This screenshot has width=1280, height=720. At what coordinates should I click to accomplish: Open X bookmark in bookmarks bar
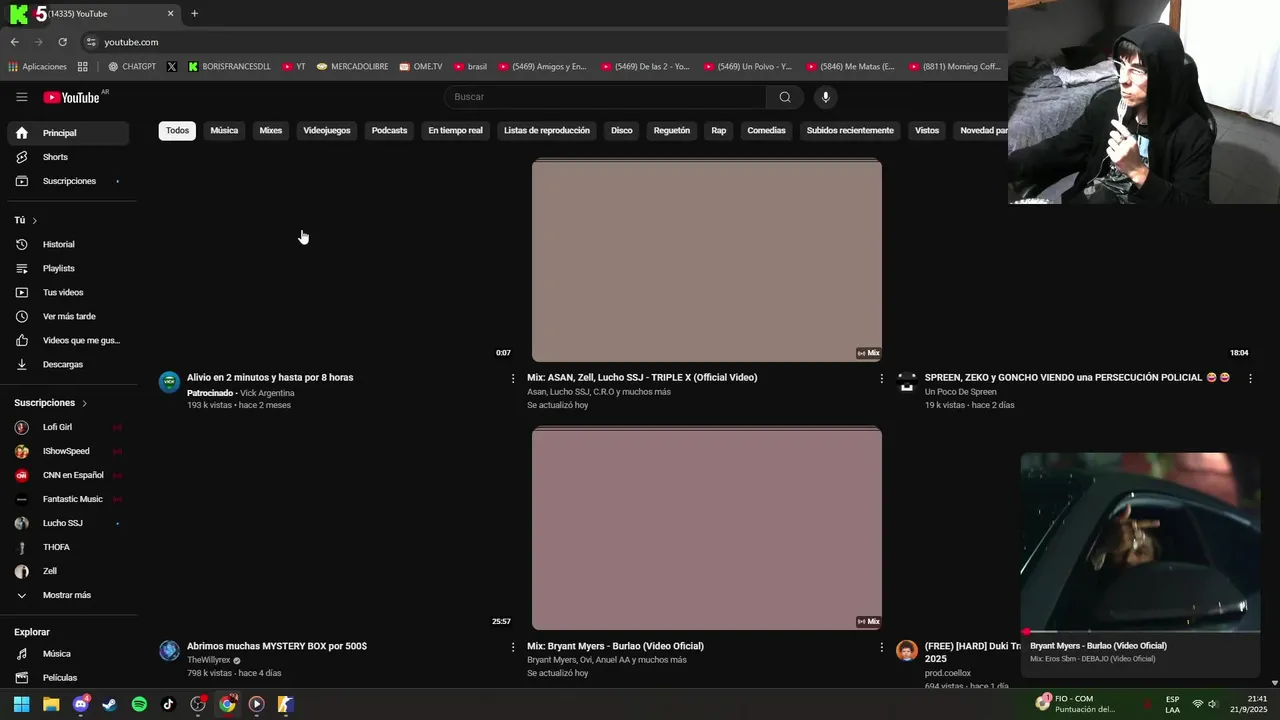172,67
